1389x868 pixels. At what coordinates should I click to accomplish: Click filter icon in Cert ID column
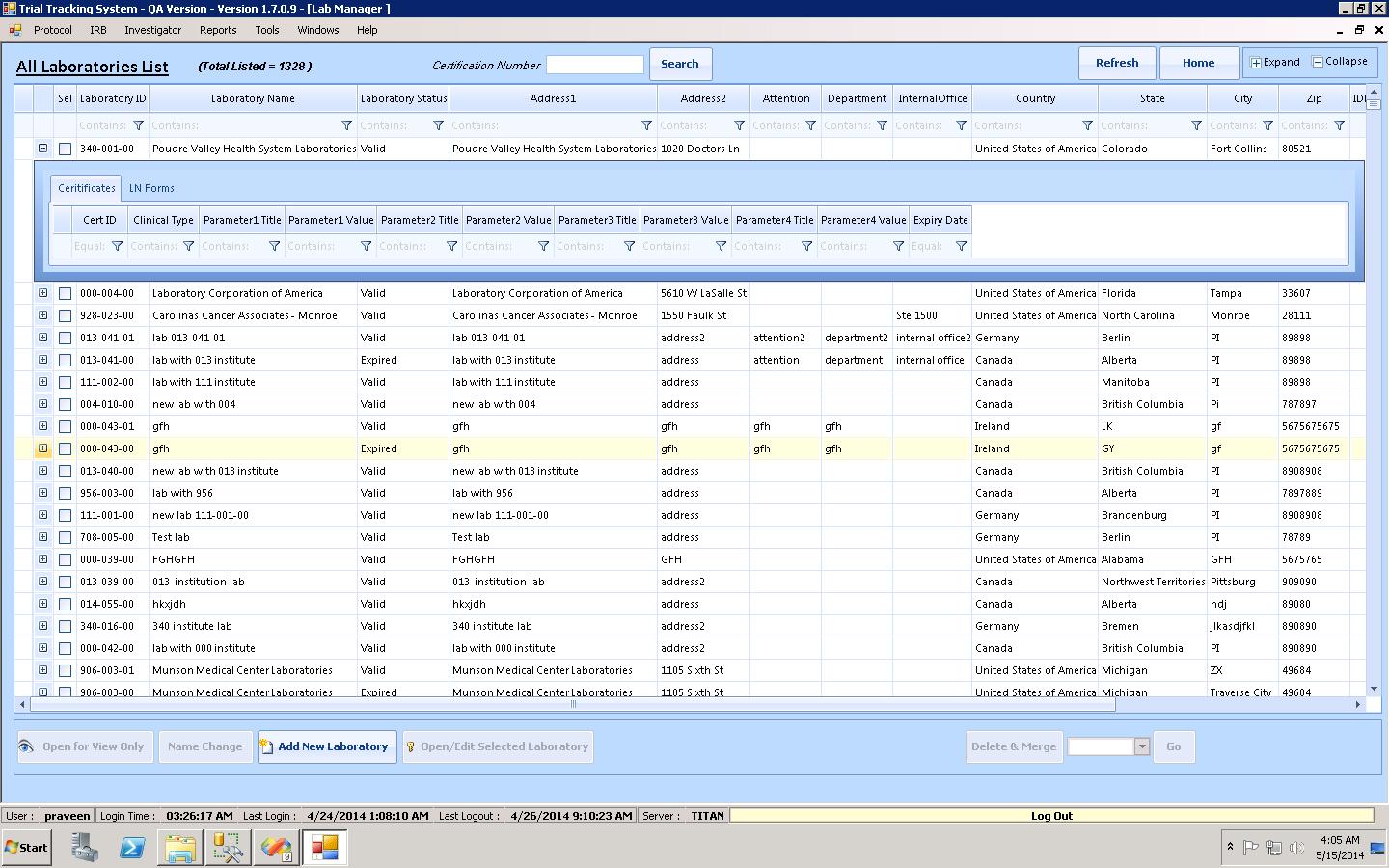117,246
